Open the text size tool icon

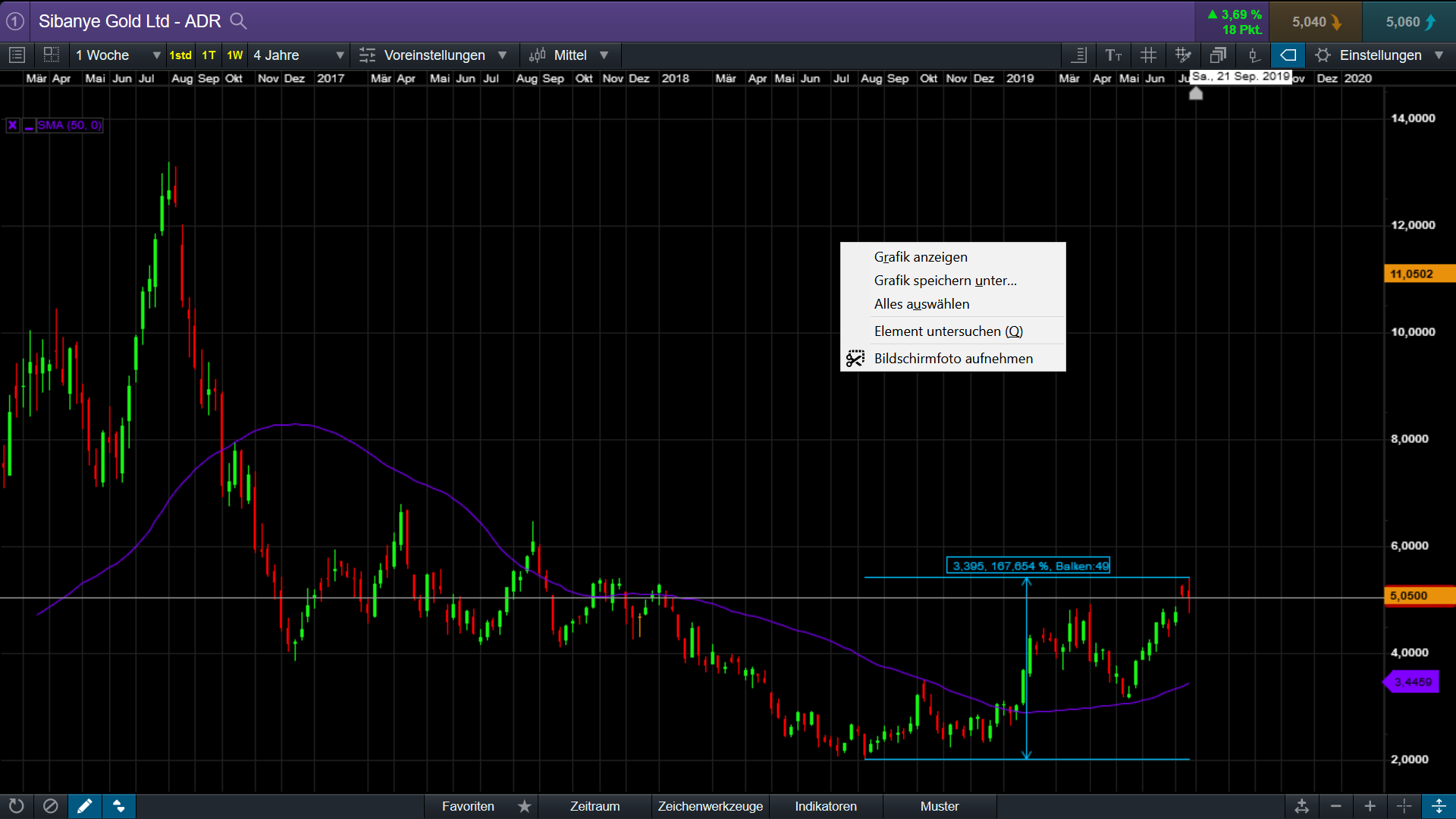pos(1113,55)
